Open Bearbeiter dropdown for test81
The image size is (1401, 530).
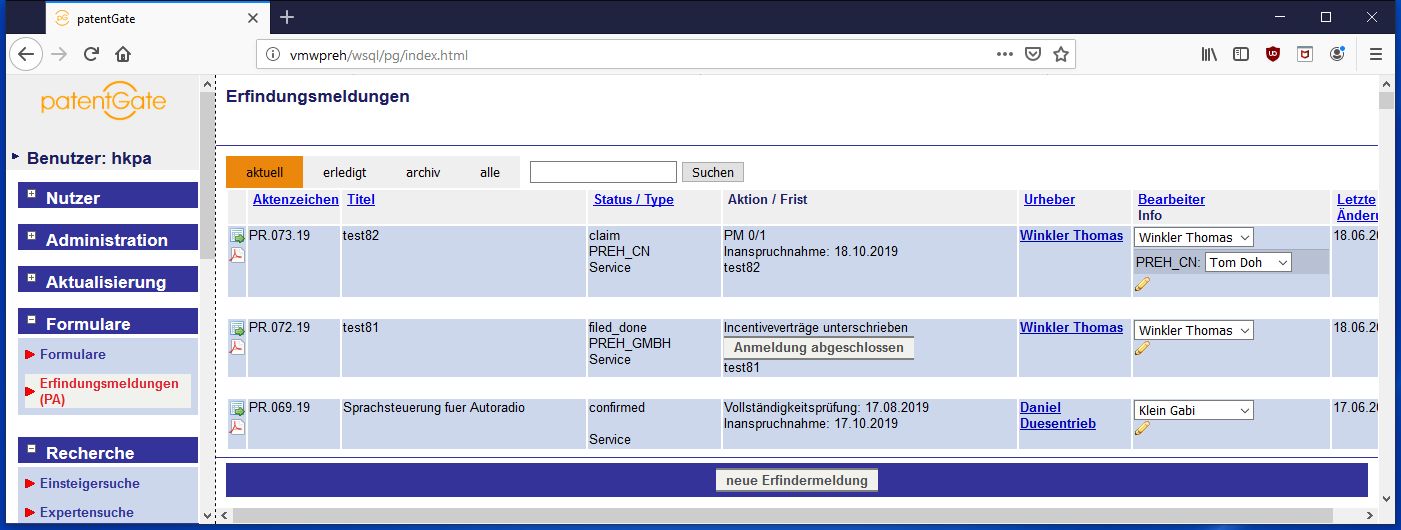pyautogui.click(x=1193, y=330)
